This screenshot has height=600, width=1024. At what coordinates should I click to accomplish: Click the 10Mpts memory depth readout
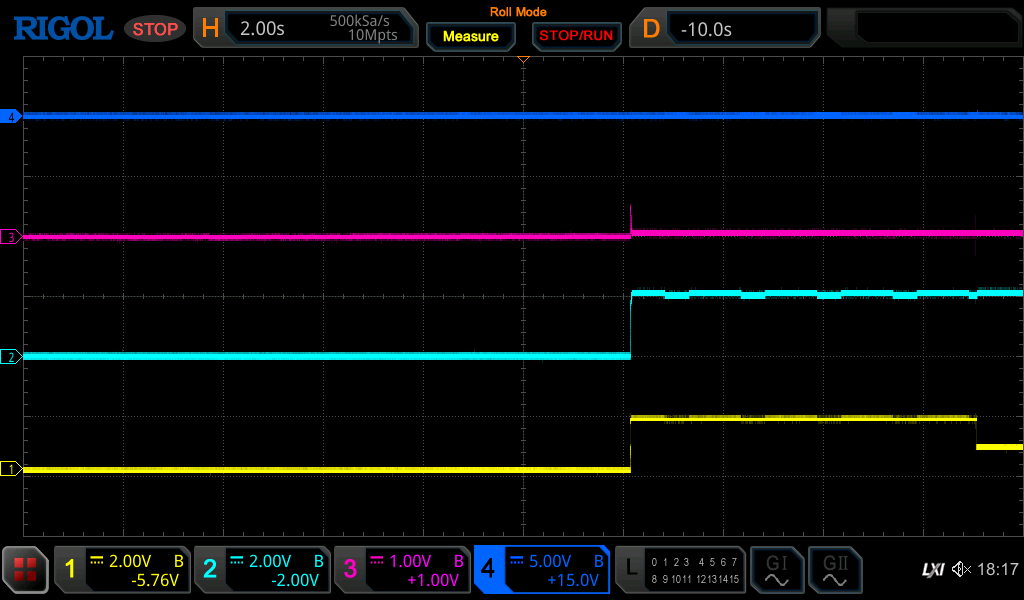coord(372,35)
